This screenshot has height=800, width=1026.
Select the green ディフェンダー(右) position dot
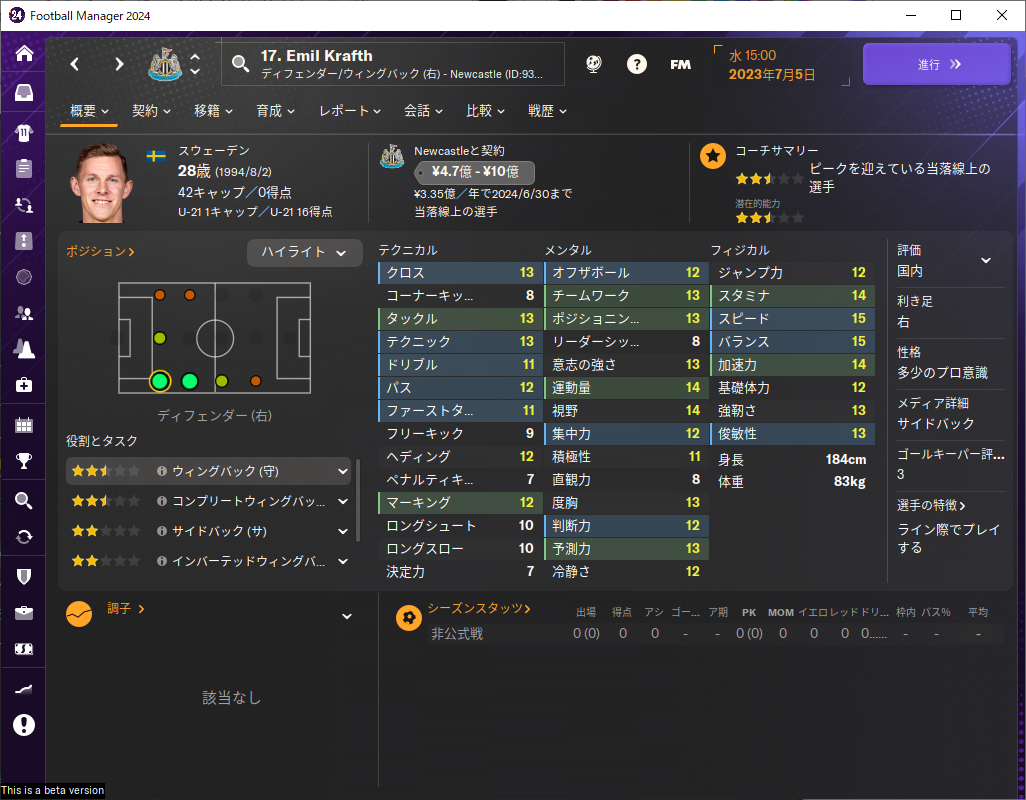click(160, 381)
